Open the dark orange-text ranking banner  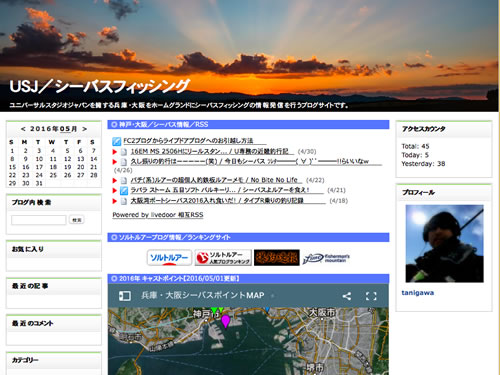coord(277,258)
